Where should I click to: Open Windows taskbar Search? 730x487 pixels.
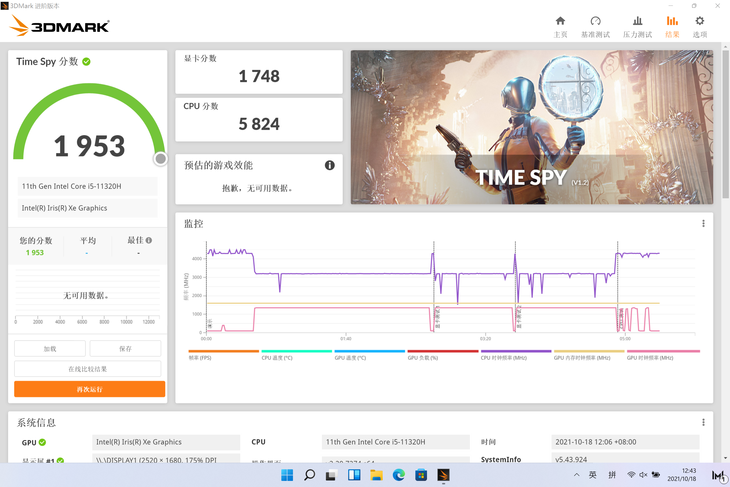point(309,475)
